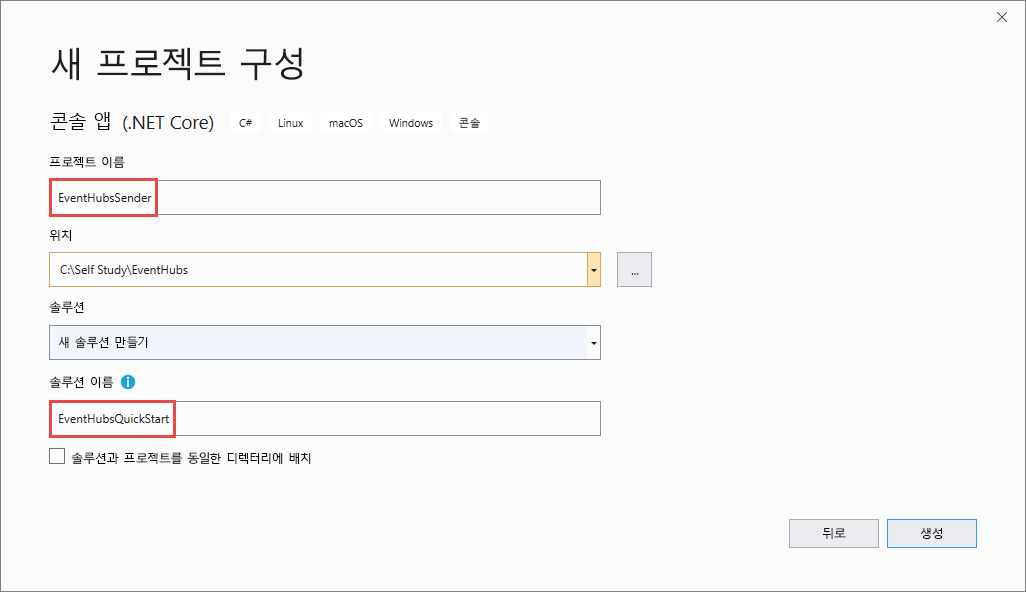This screenshot has height=592, width=1026.
Task: Click the browse (...) button next to location
Action: 634,270
